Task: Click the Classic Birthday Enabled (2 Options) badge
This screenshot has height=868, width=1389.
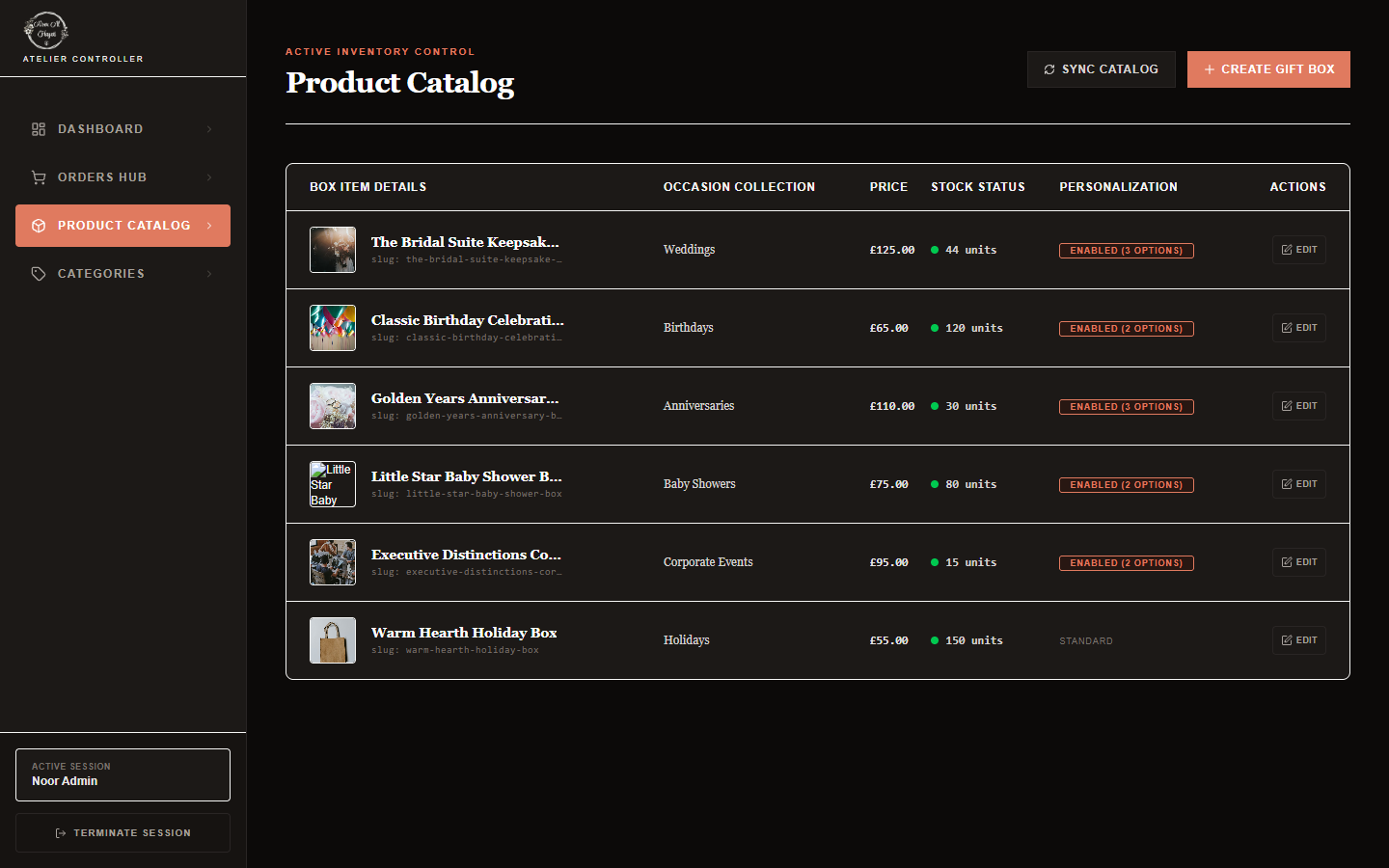Action: [1127, 329]
